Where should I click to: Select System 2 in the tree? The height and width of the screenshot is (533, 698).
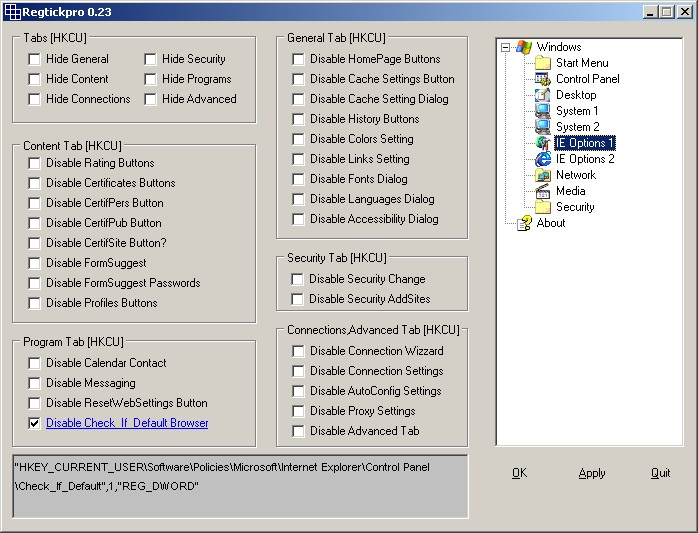coord(577,127)
